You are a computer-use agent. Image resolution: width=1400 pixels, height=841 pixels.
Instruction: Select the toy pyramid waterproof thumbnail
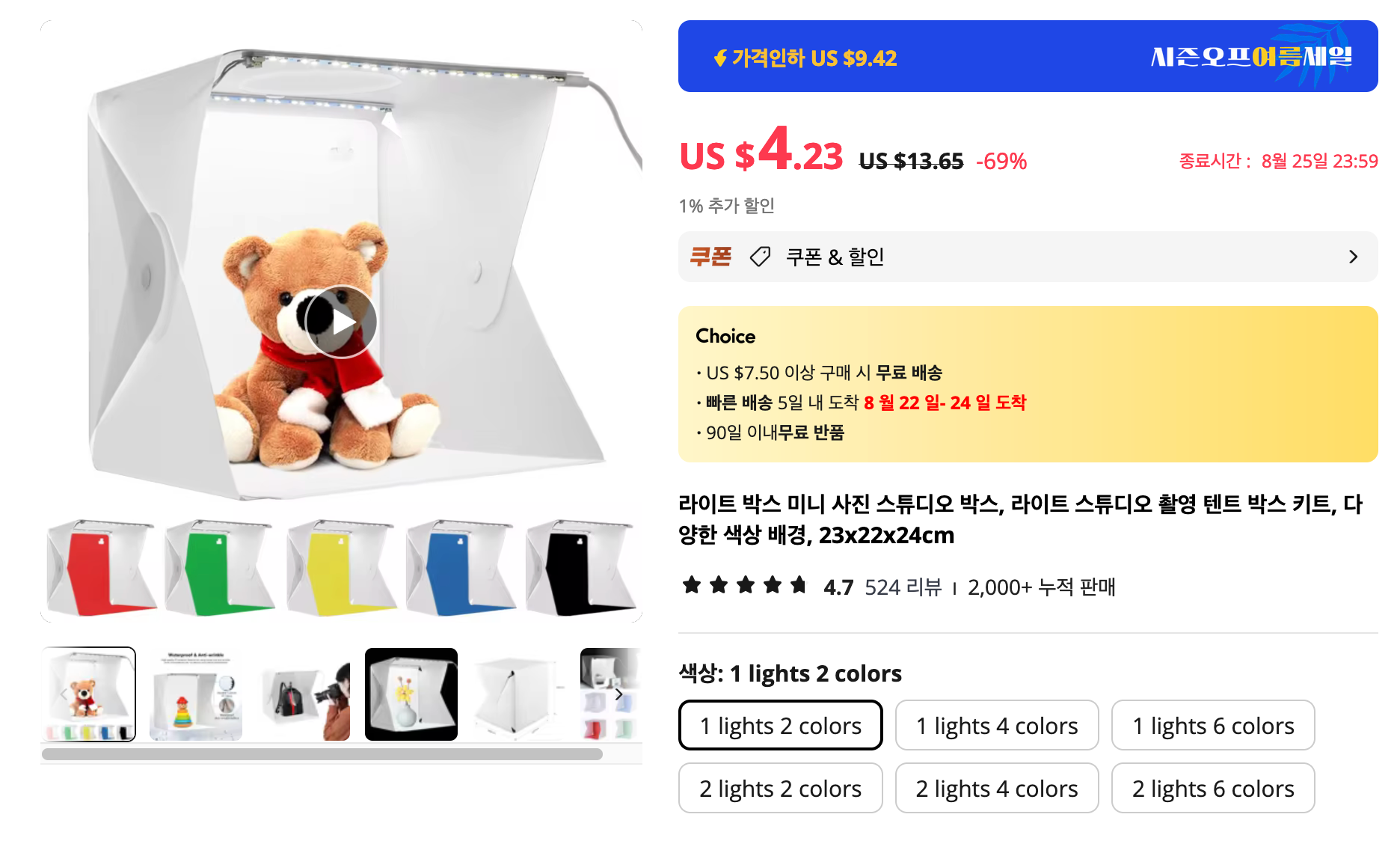196,694
